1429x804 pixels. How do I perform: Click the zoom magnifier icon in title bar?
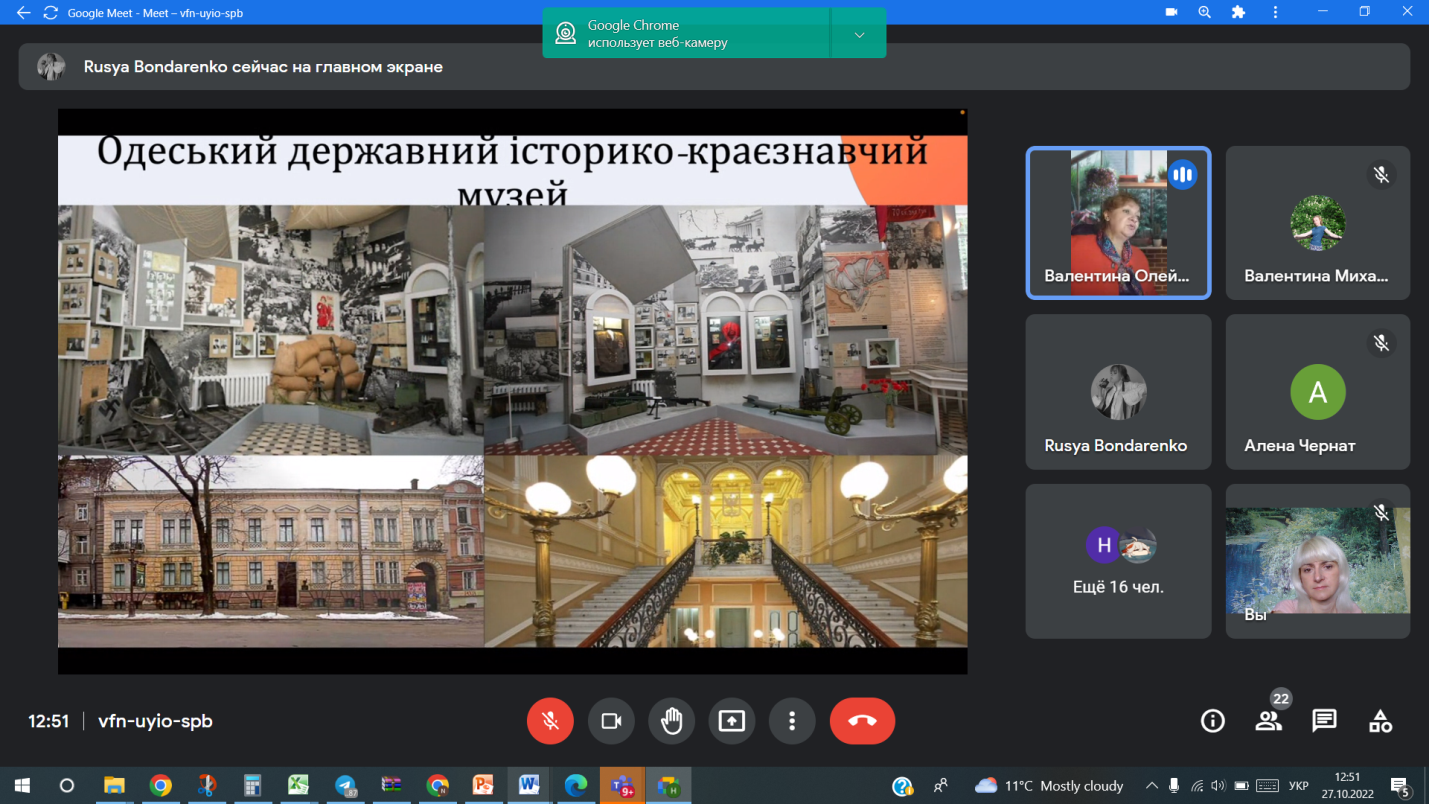coord(1204,13)
